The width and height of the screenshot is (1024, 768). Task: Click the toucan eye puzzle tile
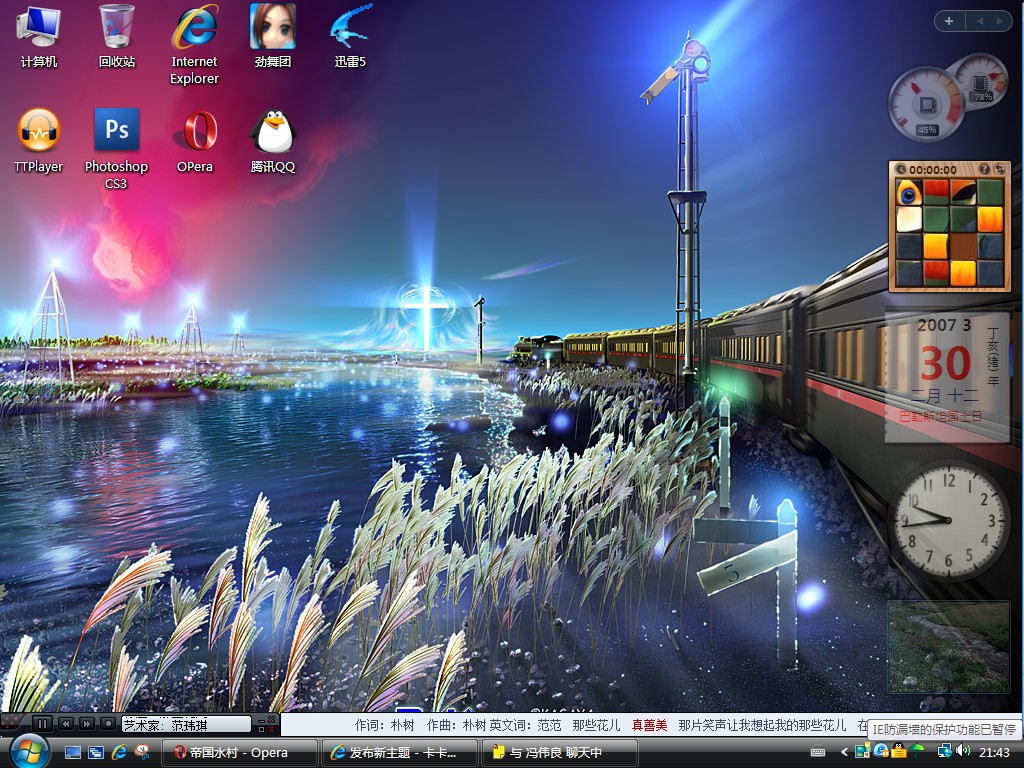[908, 193]
